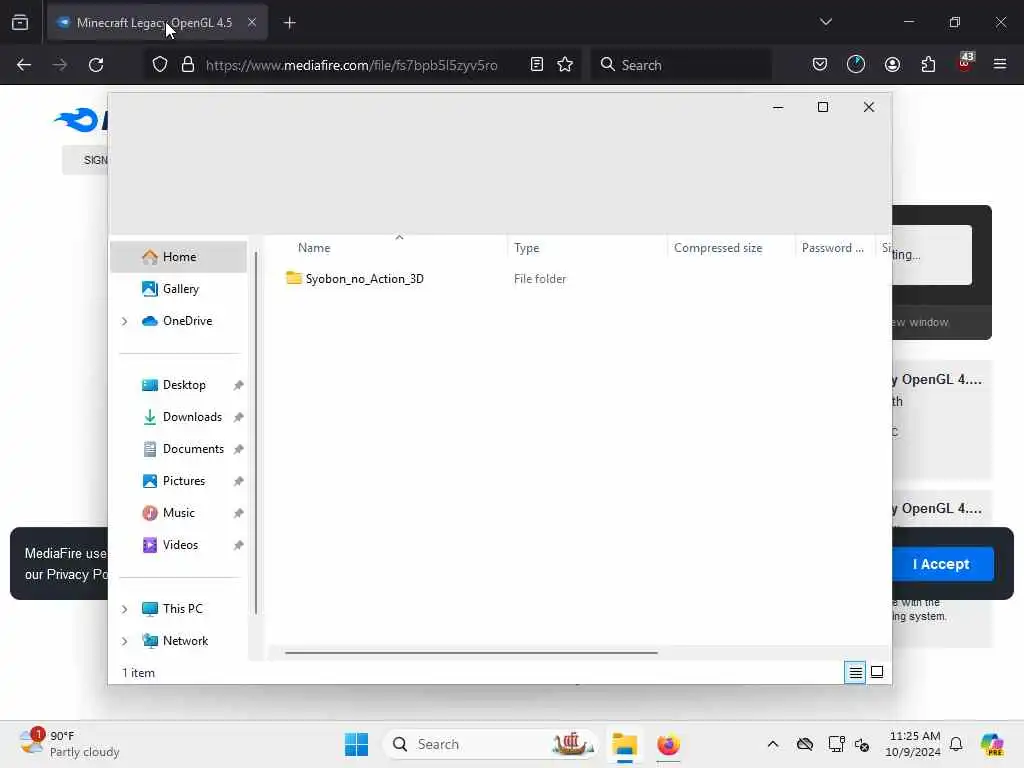This screenshot has height=768, width=1024.
Task: Click I Accept on cookie banner
Action: pos(942,564)
